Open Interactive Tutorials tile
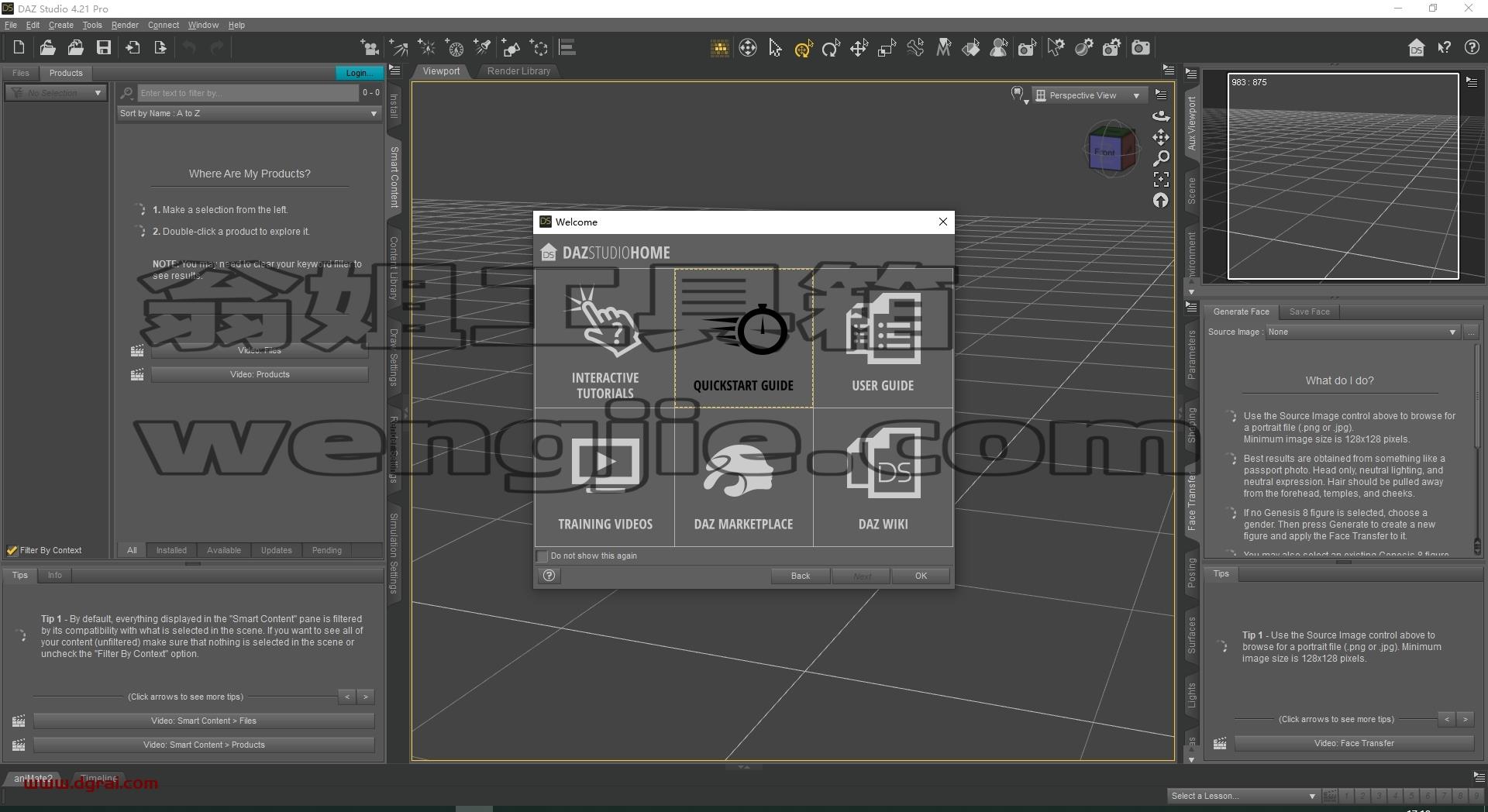 (x=604, y=338)
